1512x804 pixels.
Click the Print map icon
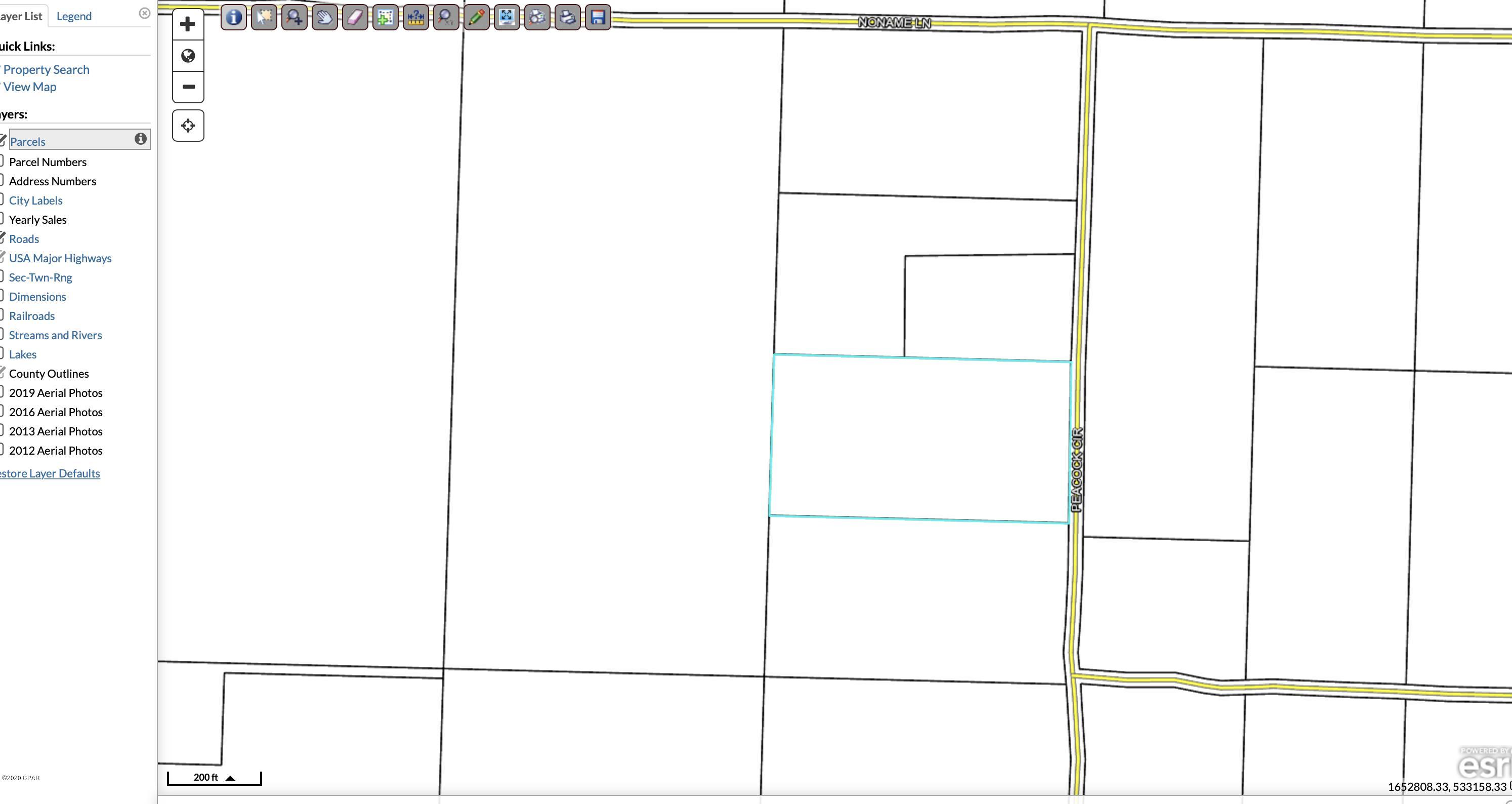click(567, 17)
